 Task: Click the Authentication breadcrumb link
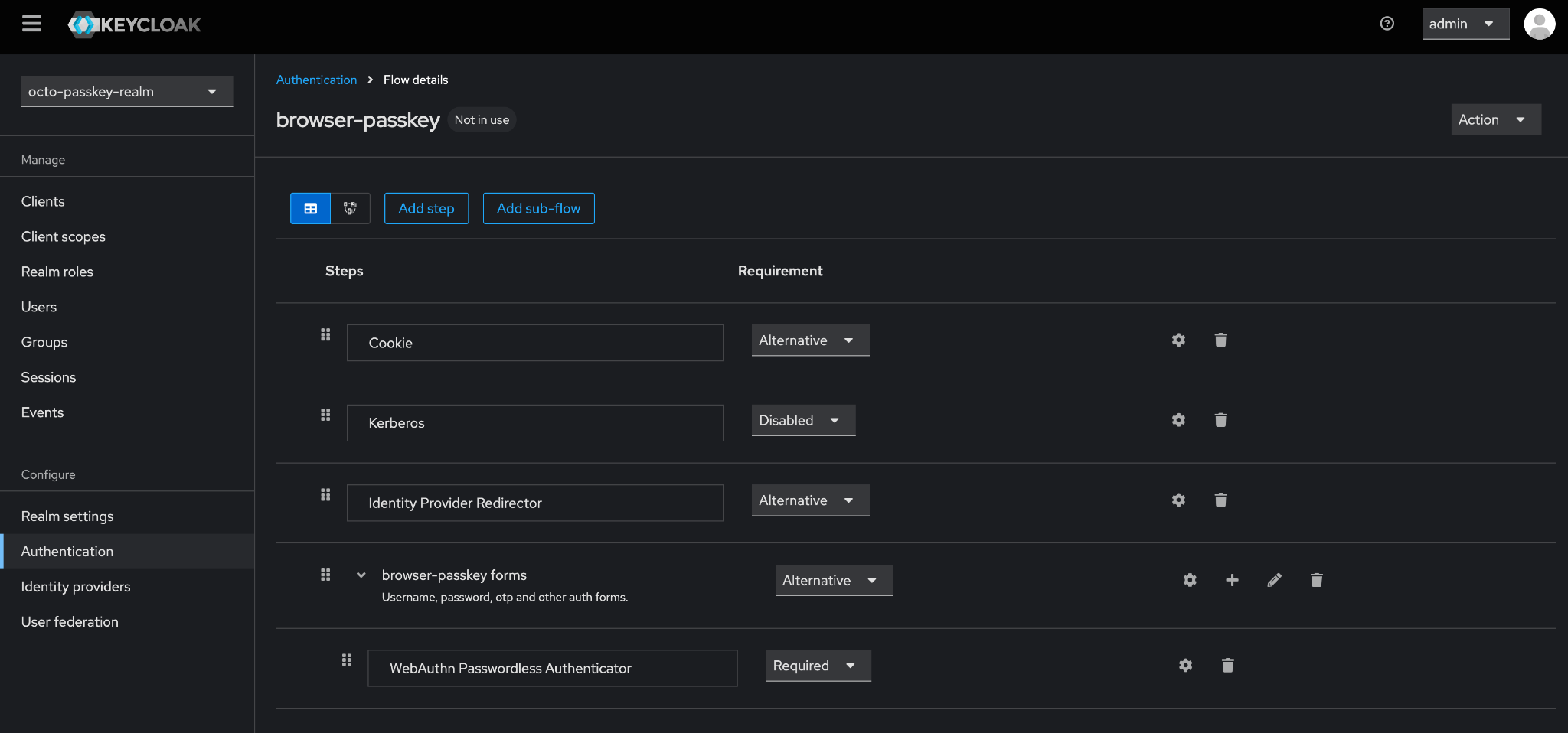[316, 80]
